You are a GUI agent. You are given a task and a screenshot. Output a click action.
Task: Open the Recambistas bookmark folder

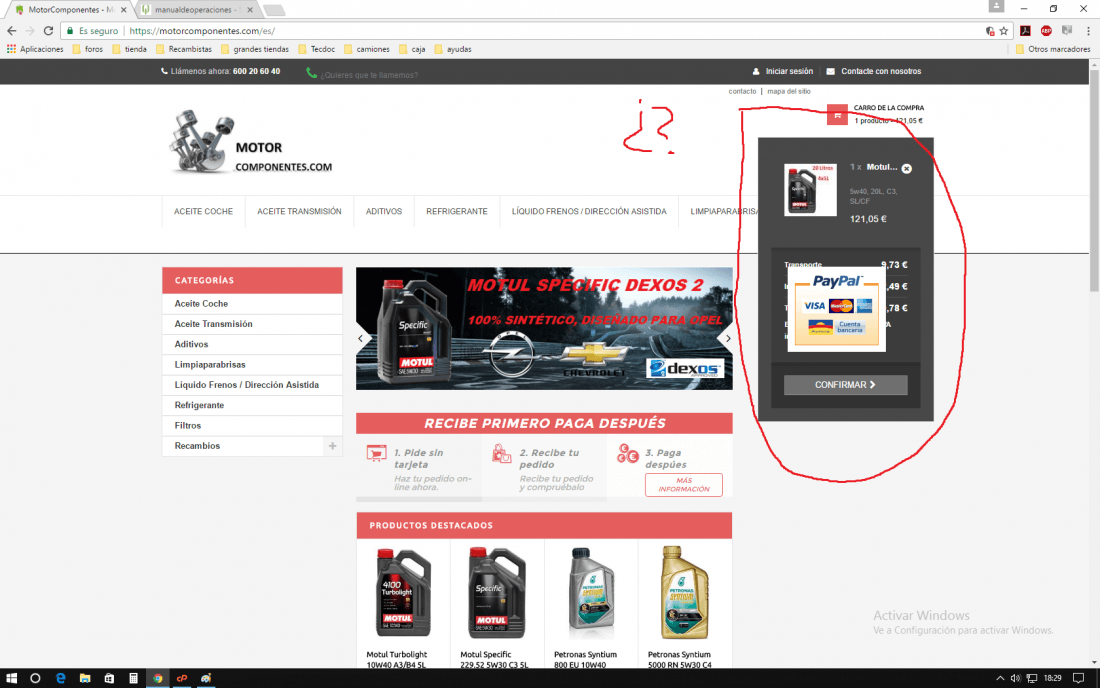[x=184, y=49]
